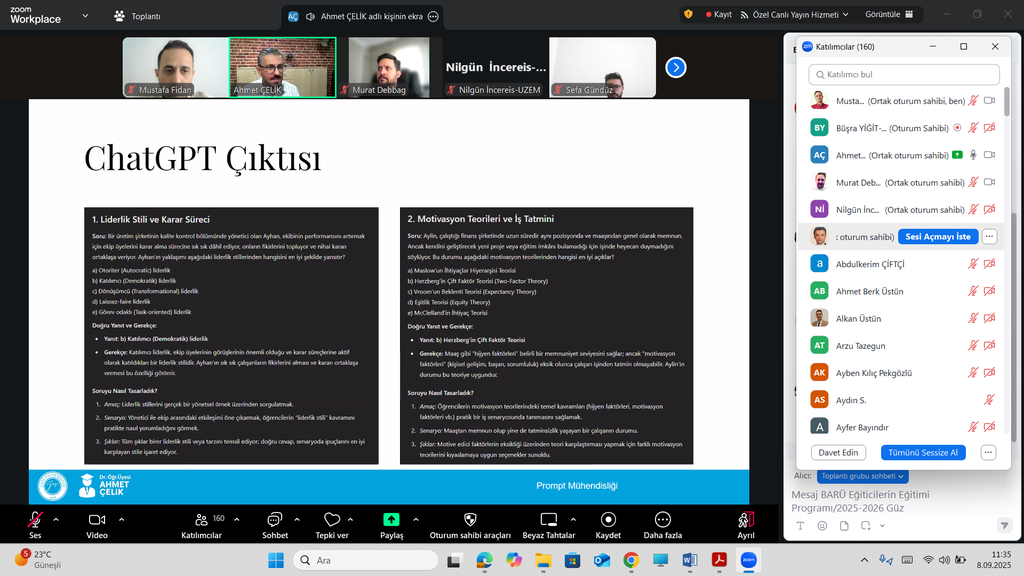1024x576 pixels.
Task: Open Google Chrome from the taskbar
Action: [631, 560]
